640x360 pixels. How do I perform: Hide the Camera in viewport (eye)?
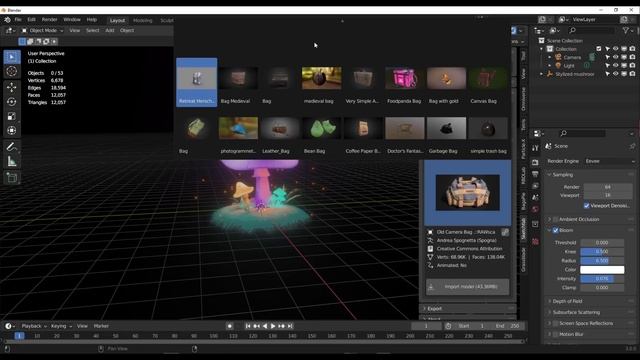(x=616, y=57)
